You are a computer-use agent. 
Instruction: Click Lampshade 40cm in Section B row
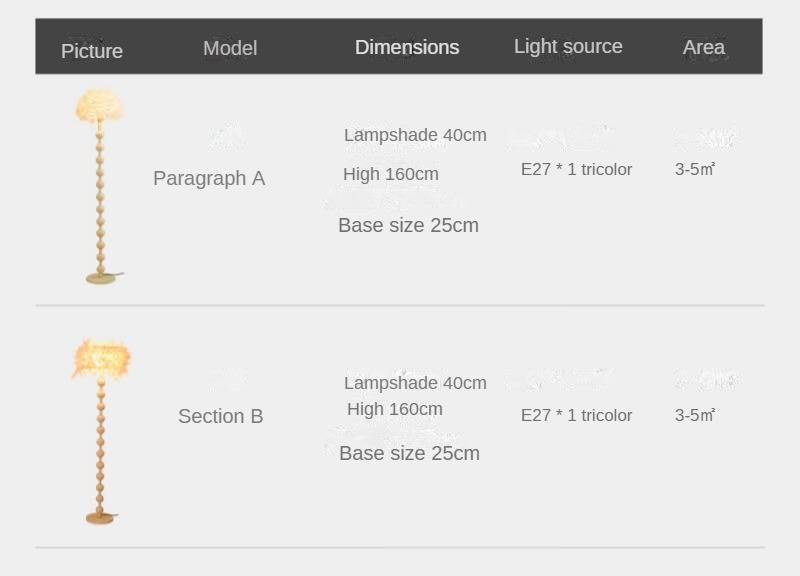pyautogui.click(x=415, y=383)
